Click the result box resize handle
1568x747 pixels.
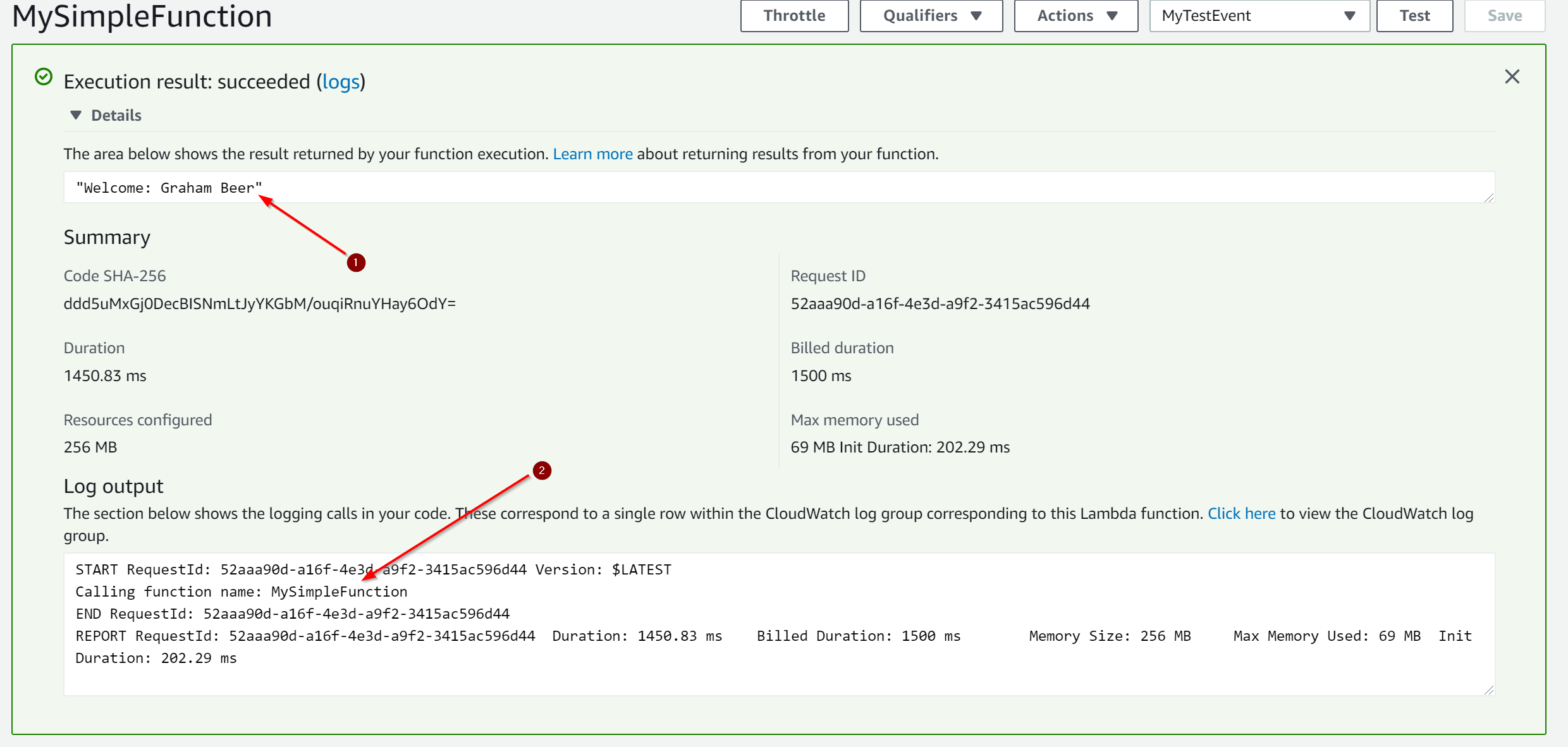click(x=1489, y=198)
